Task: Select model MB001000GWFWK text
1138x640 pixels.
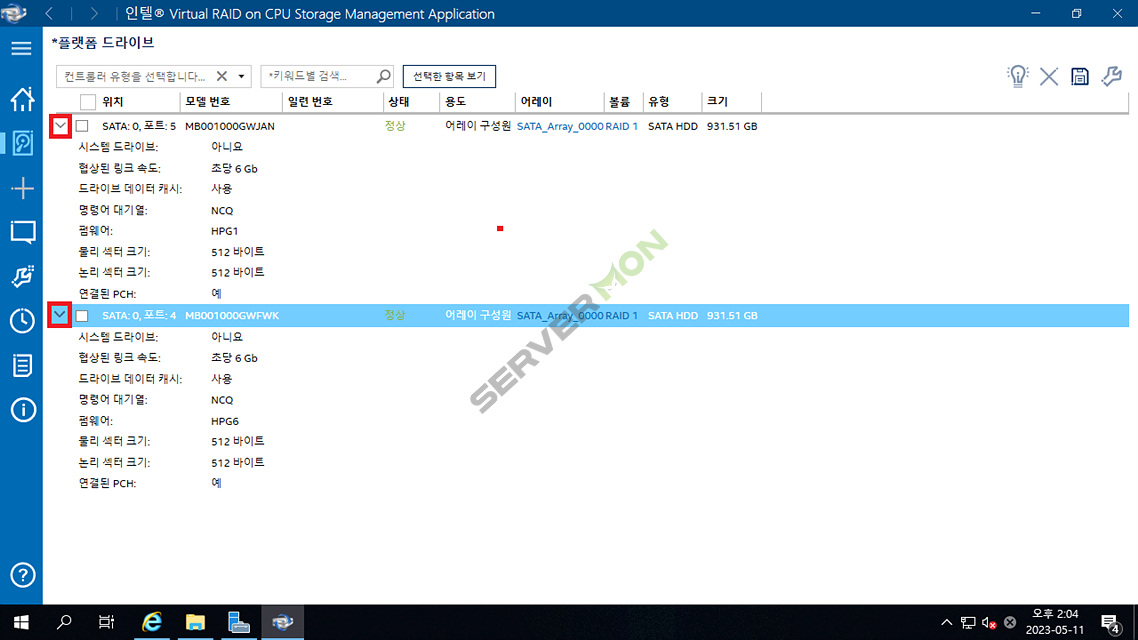Action: tap(232, 316)
